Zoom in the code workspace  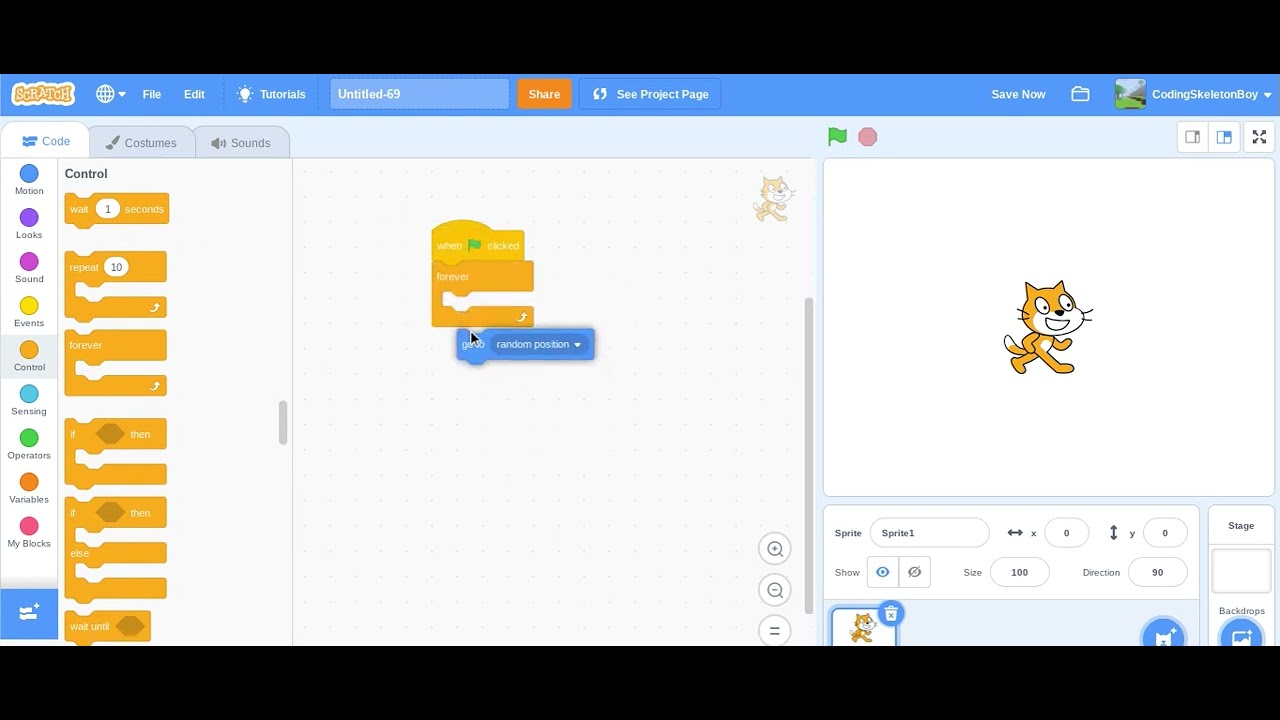[x=775, y=548]
